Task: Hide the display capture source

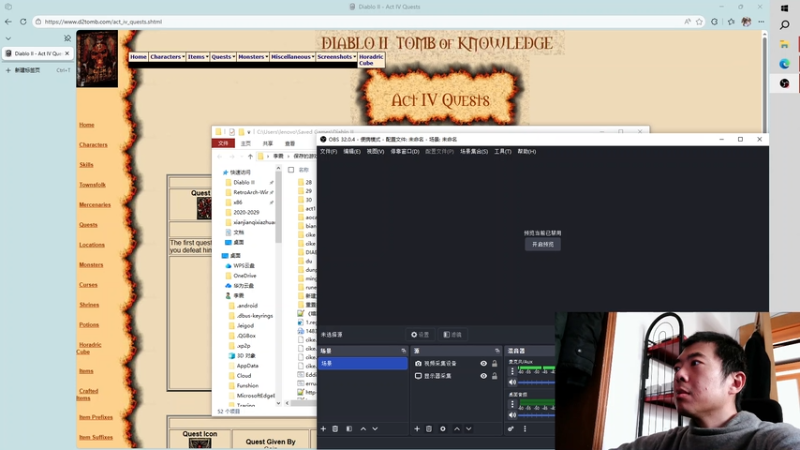Action: [483, 376]
